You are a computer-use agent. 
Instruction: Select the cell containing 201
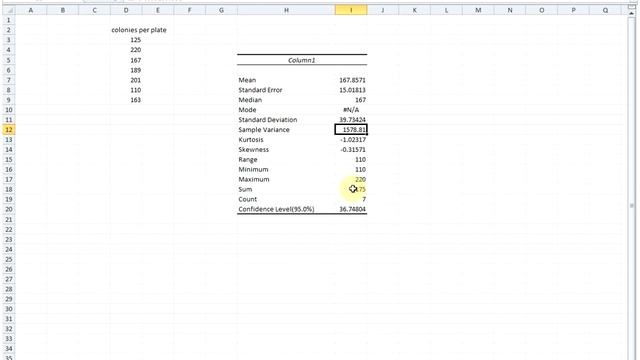(x=126, y=80)
